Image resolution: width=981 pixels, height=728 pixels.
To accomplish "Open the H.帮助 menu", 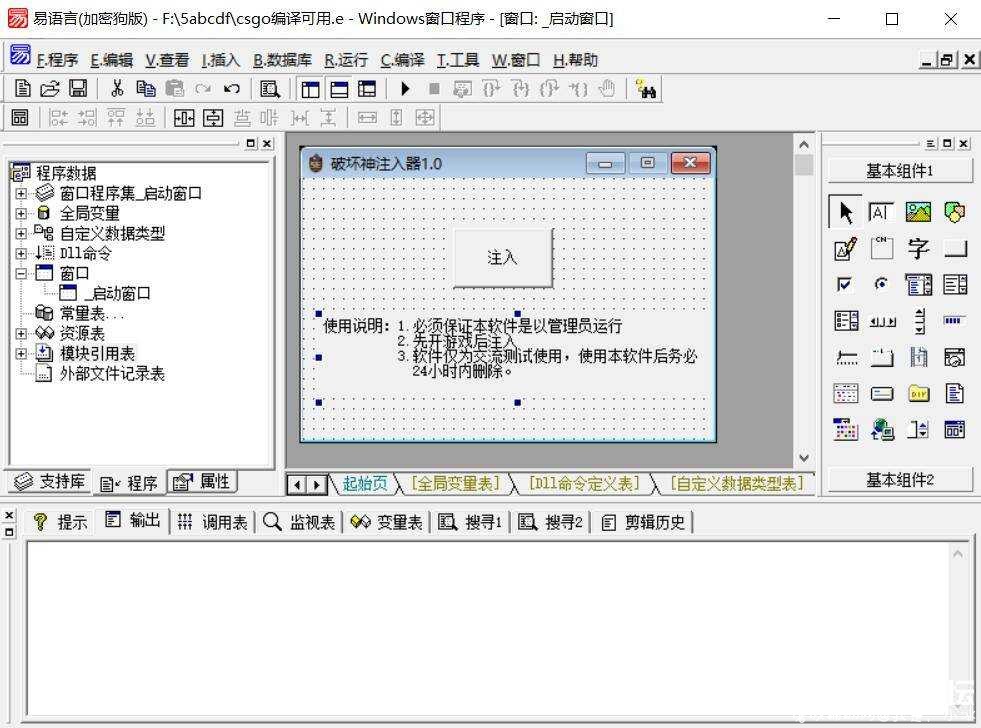I will [576, 60].
